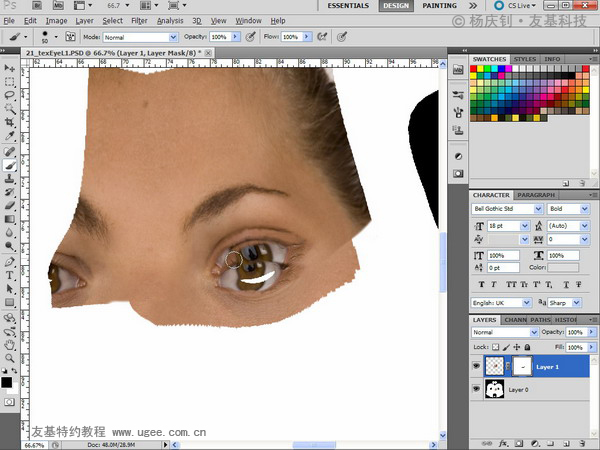
Task: Show more workspaces with the double arrow
Action: pyautogui.click(x=473, y=5)
